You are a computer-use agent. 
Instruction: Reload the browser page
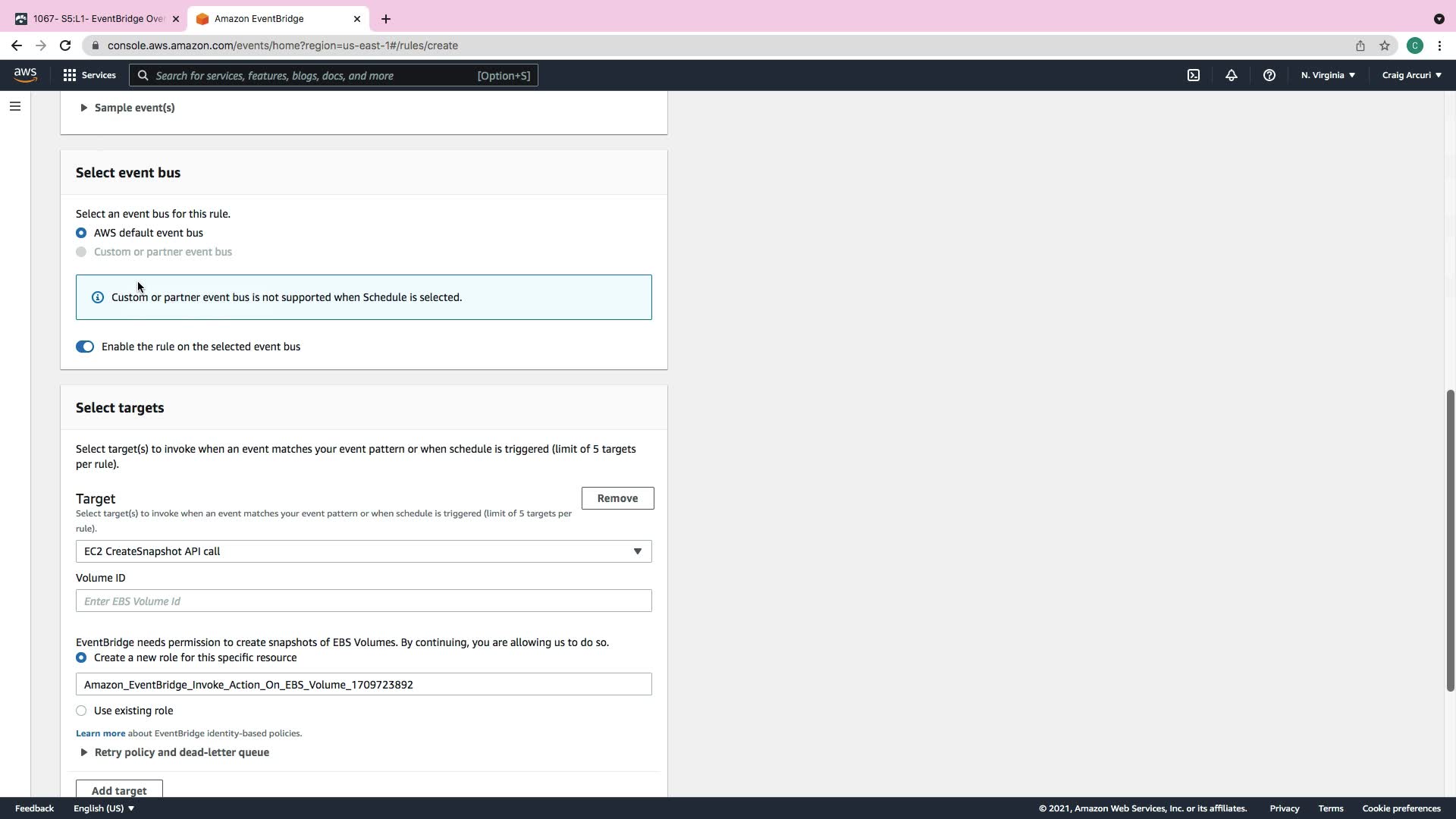point(65,45)
